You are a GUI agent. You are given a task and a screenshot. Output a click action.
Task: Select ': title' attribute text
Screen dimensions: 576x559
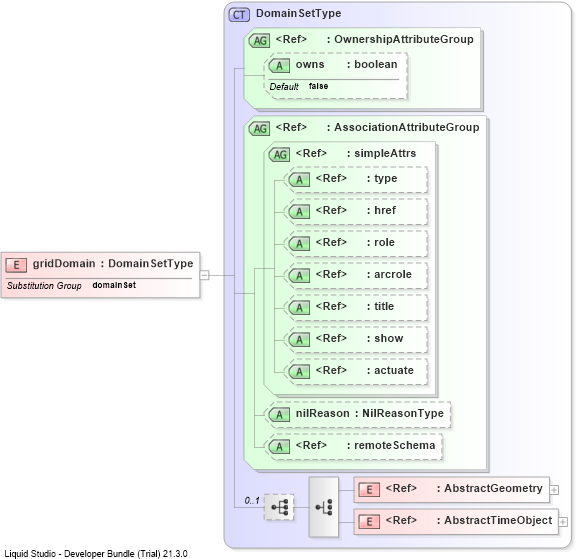(x=380, y=306)
